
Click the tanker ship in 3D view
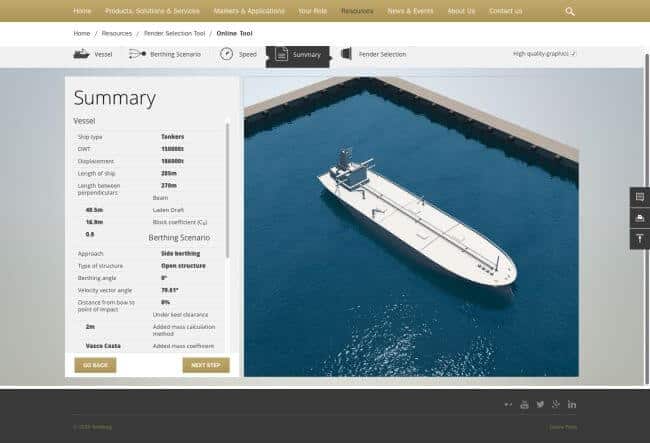[x=420, y=220]
